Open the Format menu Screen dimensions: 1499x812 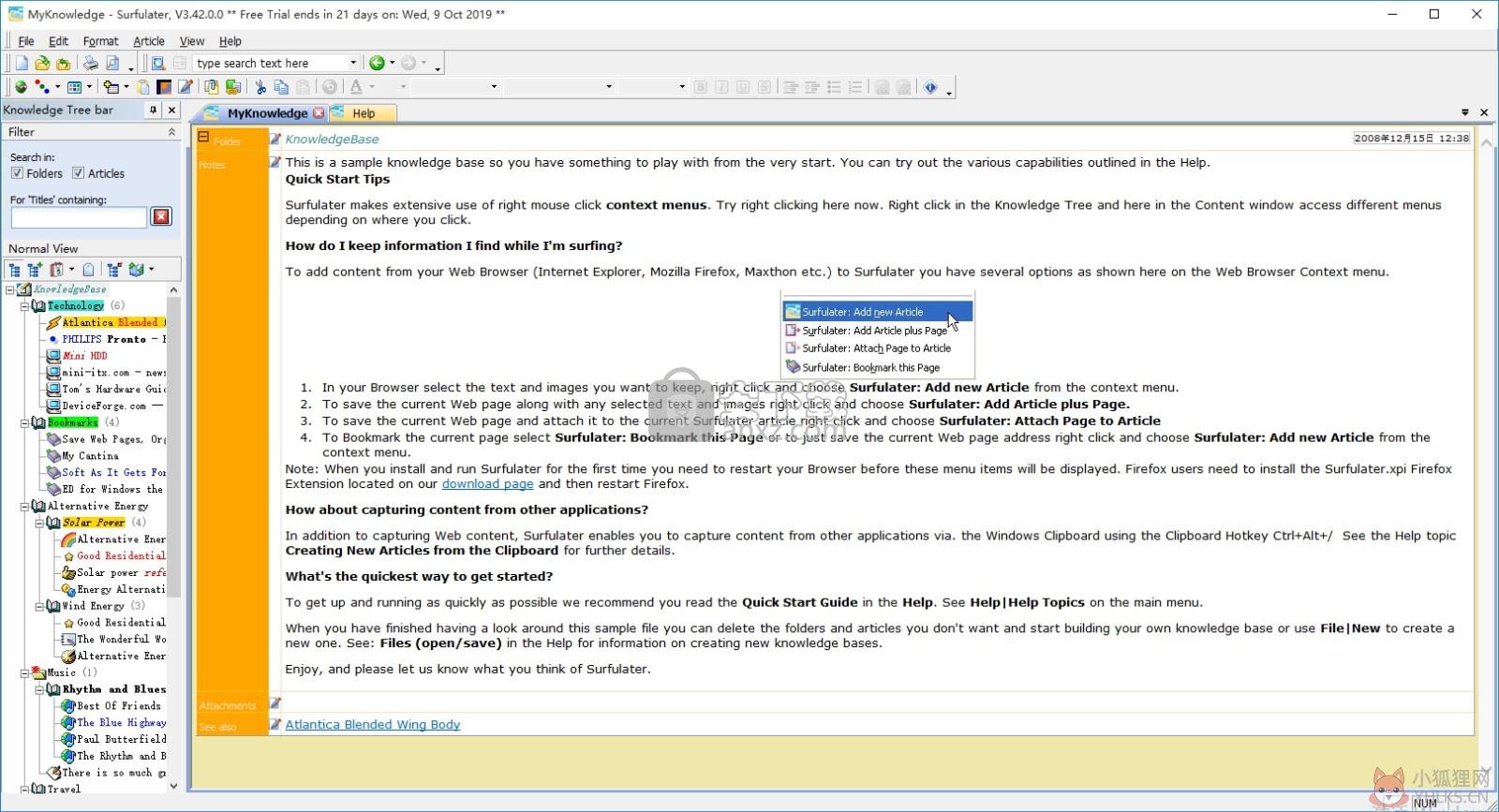click(100, 41)
